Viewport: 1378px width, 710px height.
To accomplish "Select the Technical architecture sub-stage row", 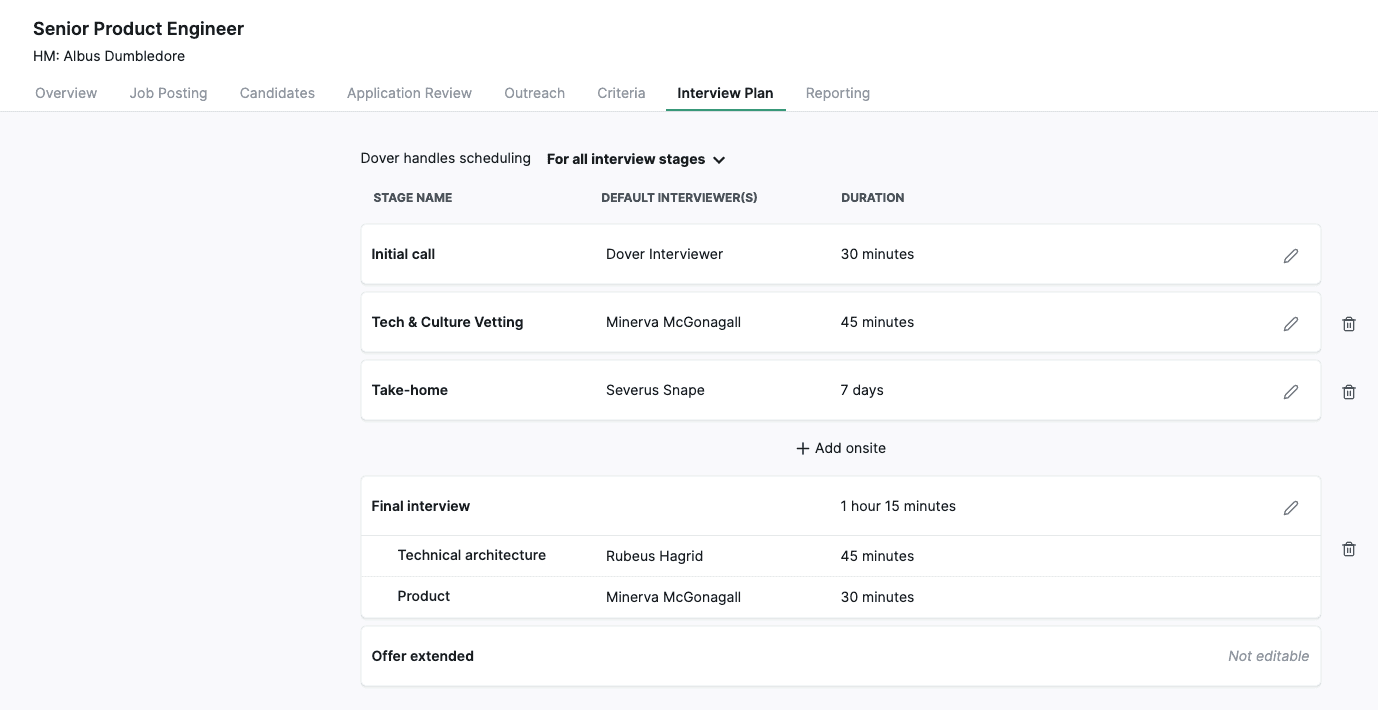I will [471, 555].
